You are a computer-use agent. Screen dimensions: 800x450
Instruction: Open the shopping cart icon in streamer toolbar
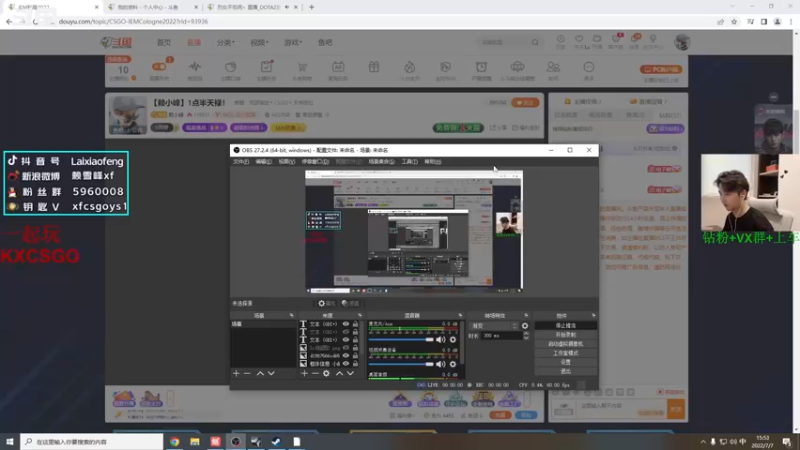pyautogui.click(x=302, y=67)
